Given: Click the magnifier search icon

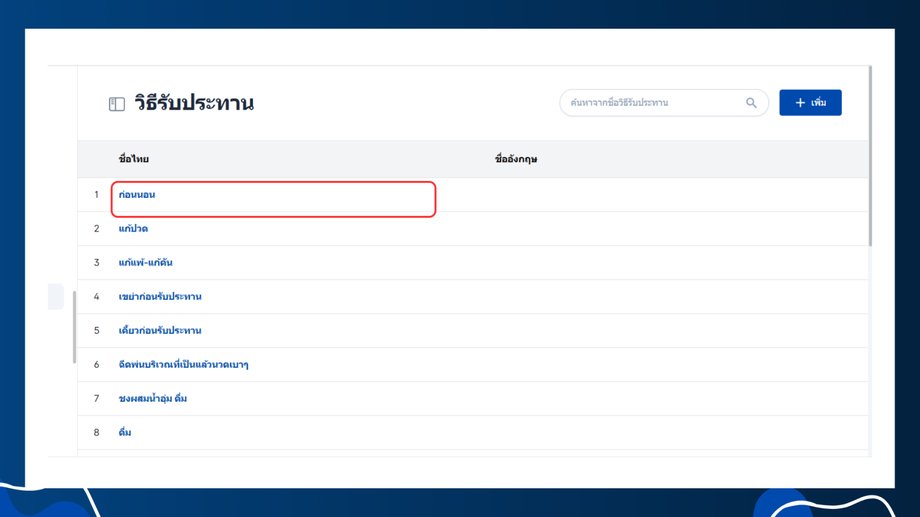Looking at the screenshot, I should click(x=751, y=103).
